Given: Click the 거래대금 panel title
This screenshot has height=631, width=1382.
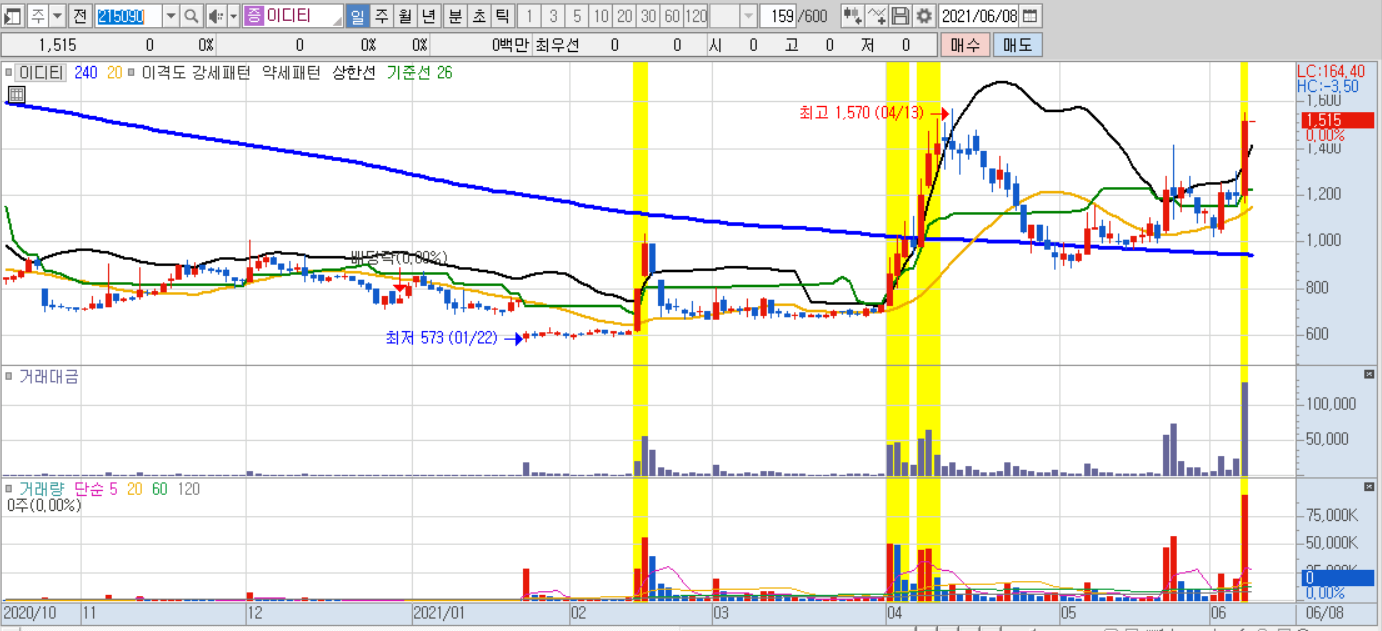Looking at the screenshot, I should [50, 376].
